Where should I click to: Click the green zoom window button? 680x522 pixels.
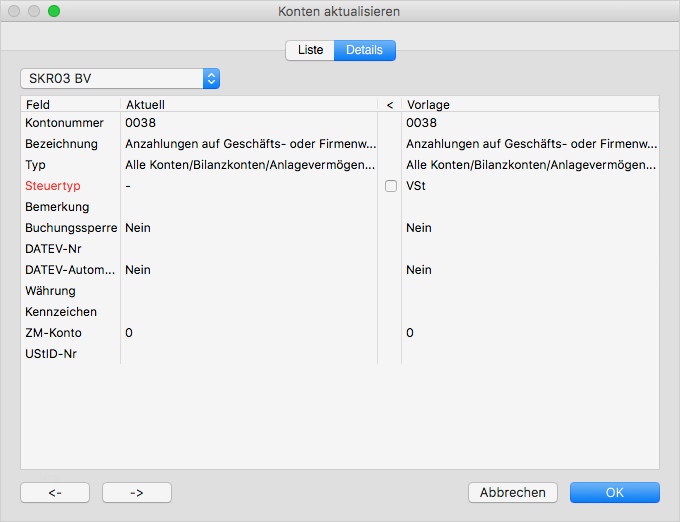pyautogui.click(x=54, y=11)
